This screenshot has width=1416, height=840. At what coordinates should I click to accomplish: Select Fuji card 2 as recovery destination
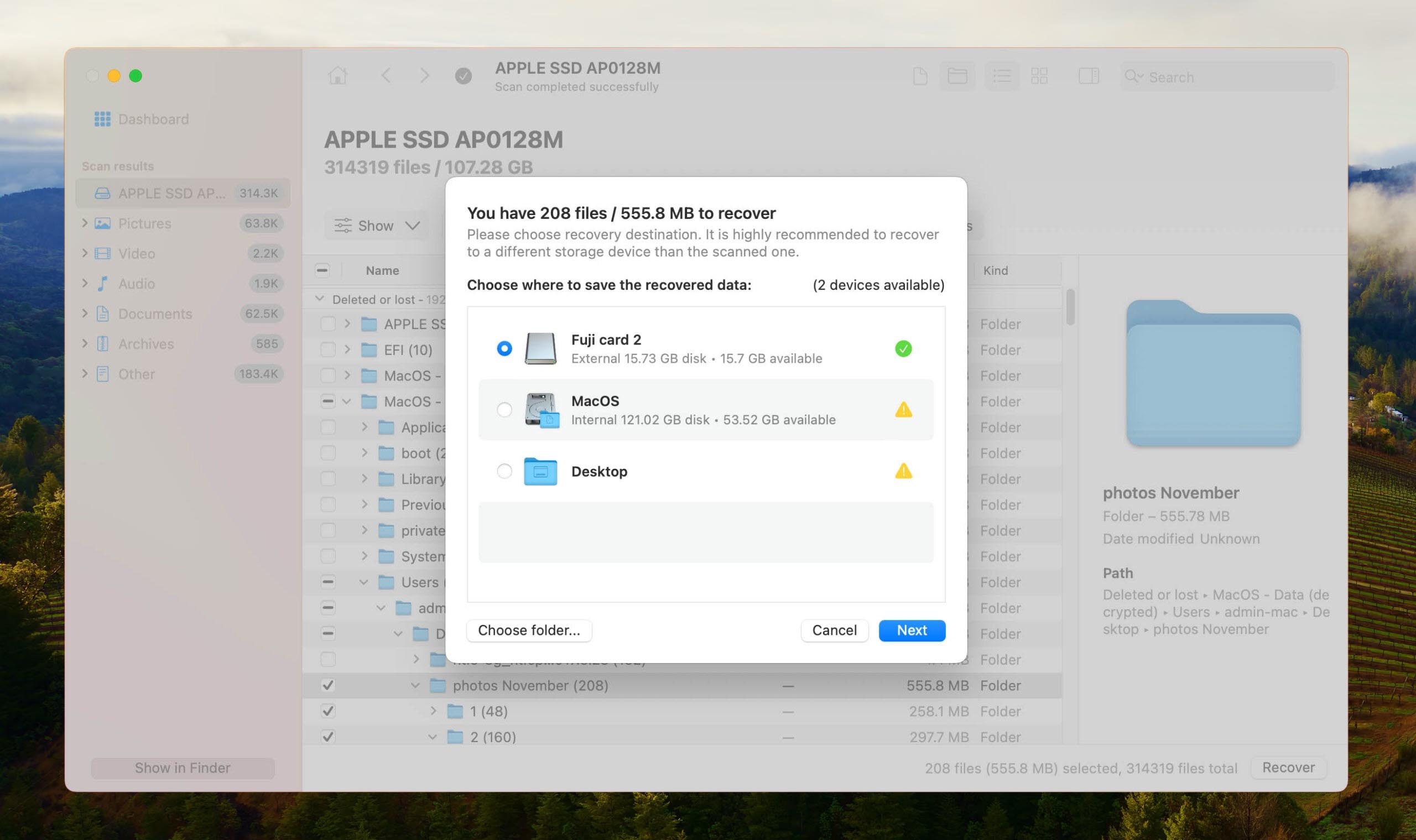pos(504,348)
